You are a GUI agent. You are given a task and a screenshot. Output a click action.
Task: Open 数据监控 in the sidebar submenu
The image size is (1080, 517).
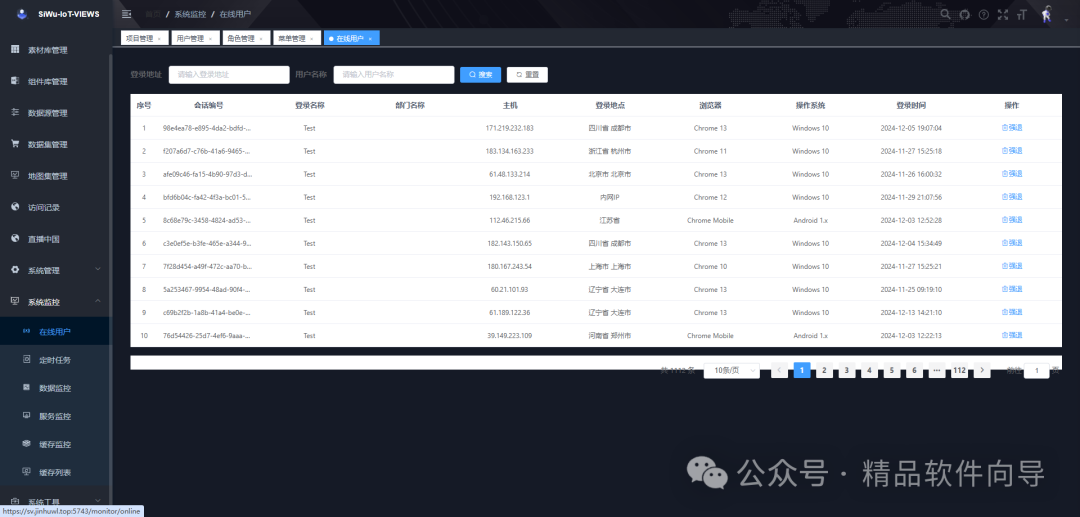tap(55, 388)
